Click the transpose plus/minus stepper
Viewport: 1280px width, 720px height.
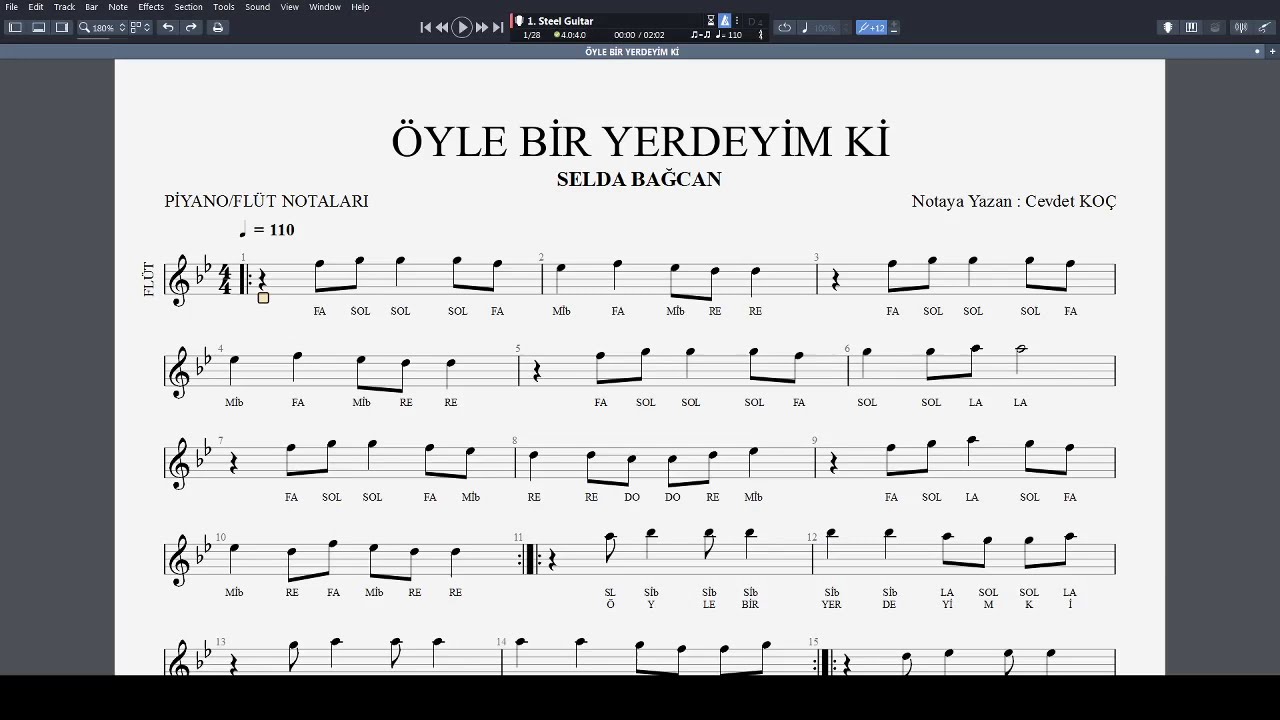[894, 28]
